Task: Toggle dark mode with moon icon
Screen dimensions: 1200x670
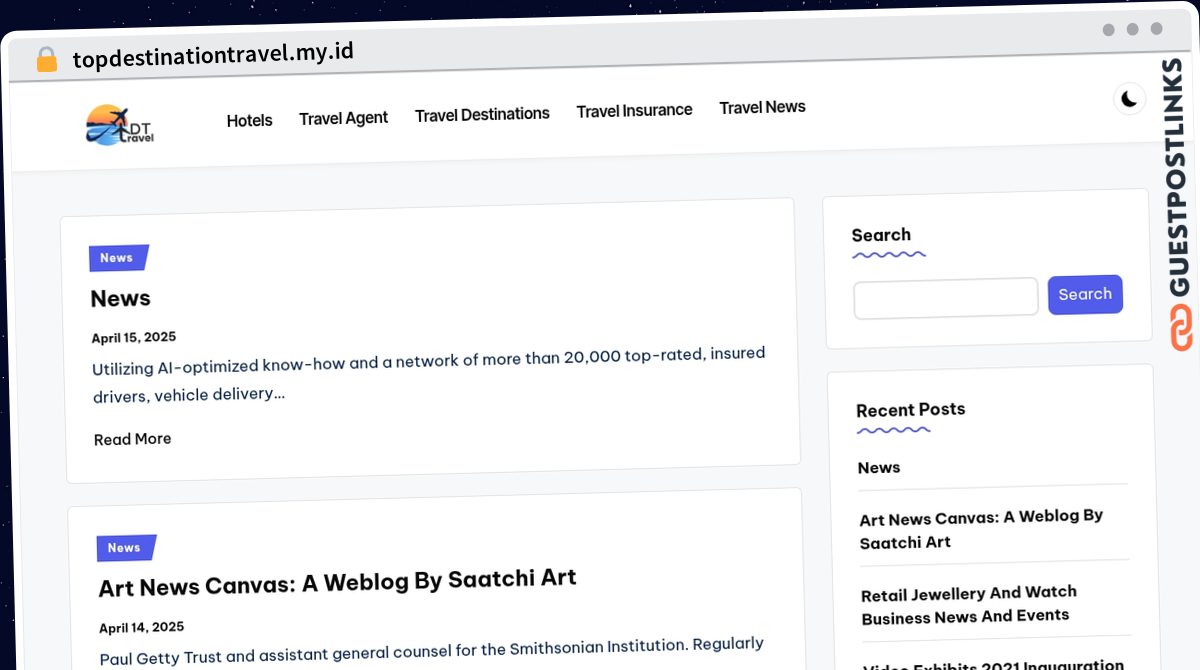Action: [x=1129, y=99]
